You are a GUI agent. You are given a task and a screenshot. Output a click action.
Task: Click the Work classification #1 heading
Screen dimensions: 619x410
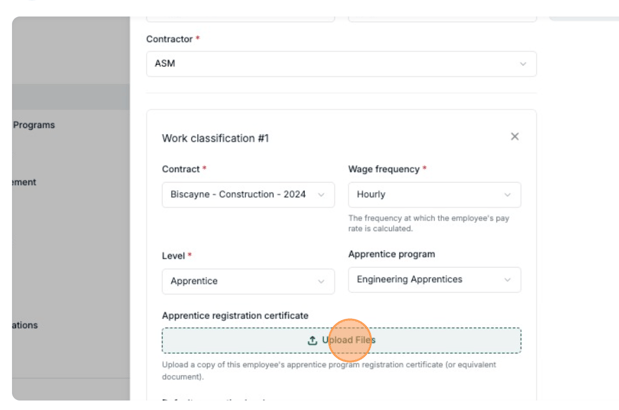coord(215,138)
